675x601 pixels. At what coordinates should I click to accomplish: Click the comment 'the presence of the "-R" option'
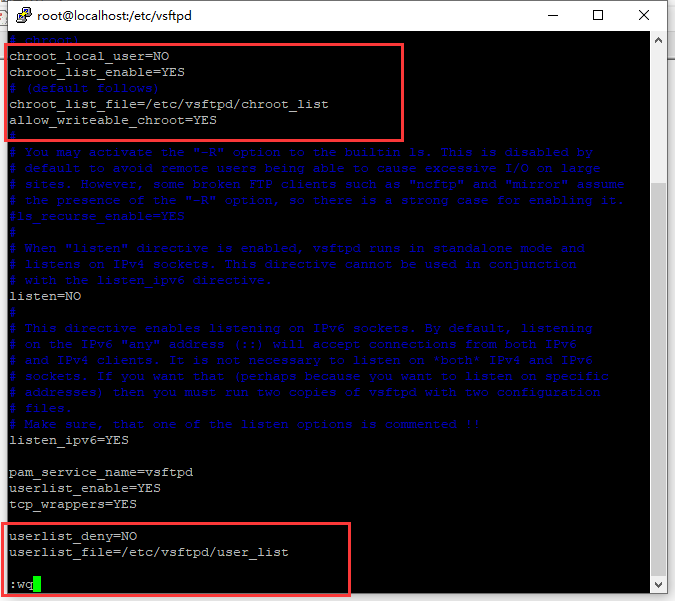pos(316,200)
